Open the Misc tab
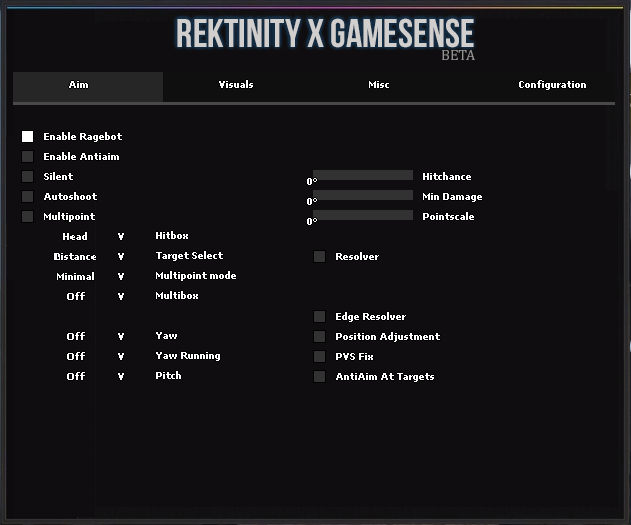Viewport: 631px width, 525px height. [379, 85]
